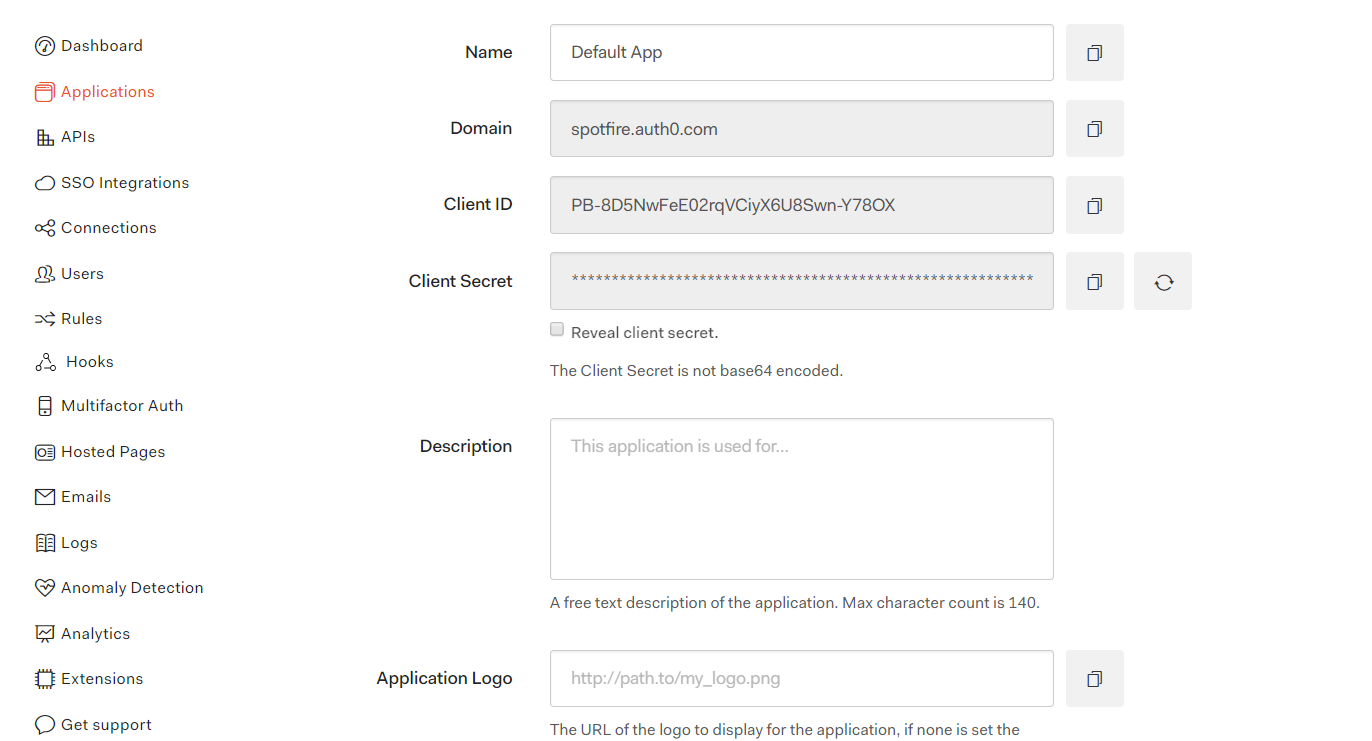
Task: Click the Anomaly Detection heart icon
Action: coord(45,588)
